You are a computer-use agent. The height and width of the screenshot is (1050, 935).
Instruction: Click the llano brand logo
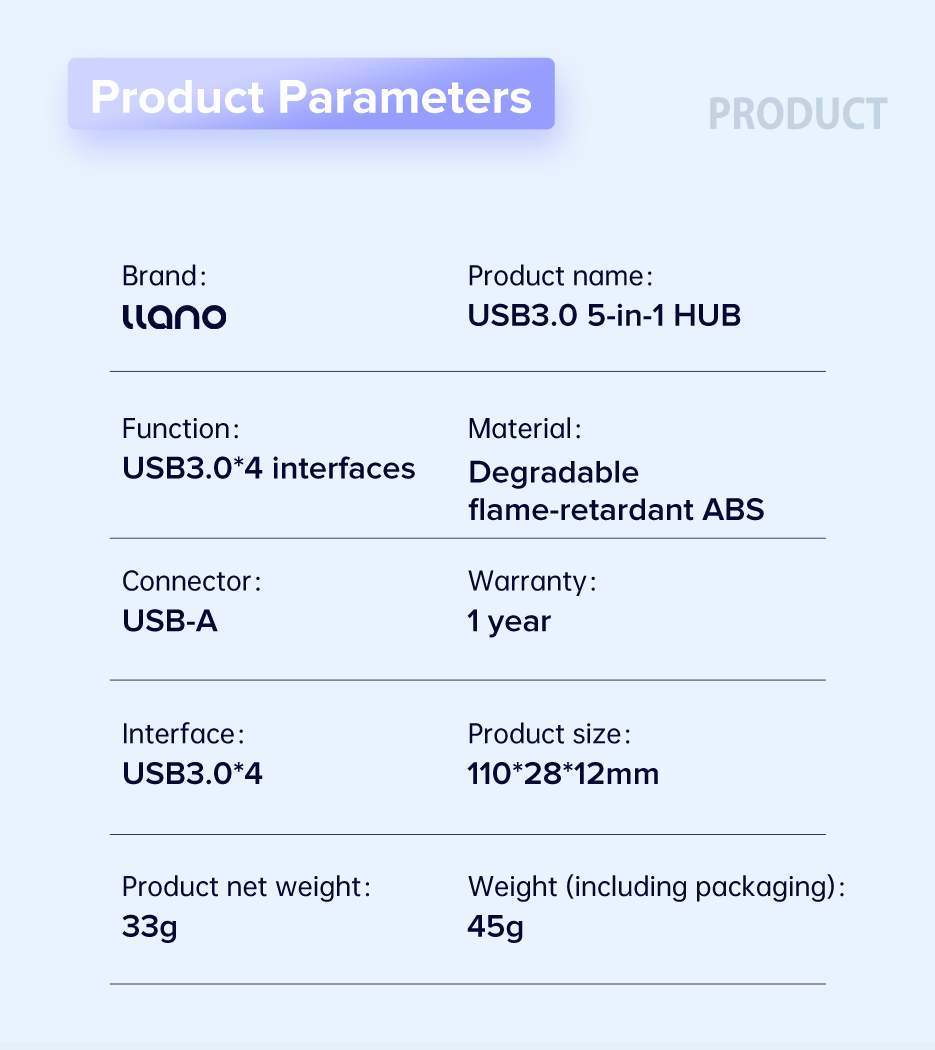tap(174, 316)
